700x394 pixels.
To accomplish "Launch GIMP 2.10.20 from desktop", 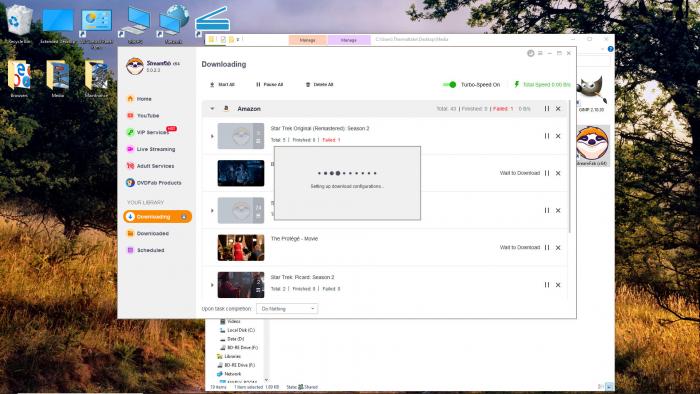I will click(x=591, y=94).
